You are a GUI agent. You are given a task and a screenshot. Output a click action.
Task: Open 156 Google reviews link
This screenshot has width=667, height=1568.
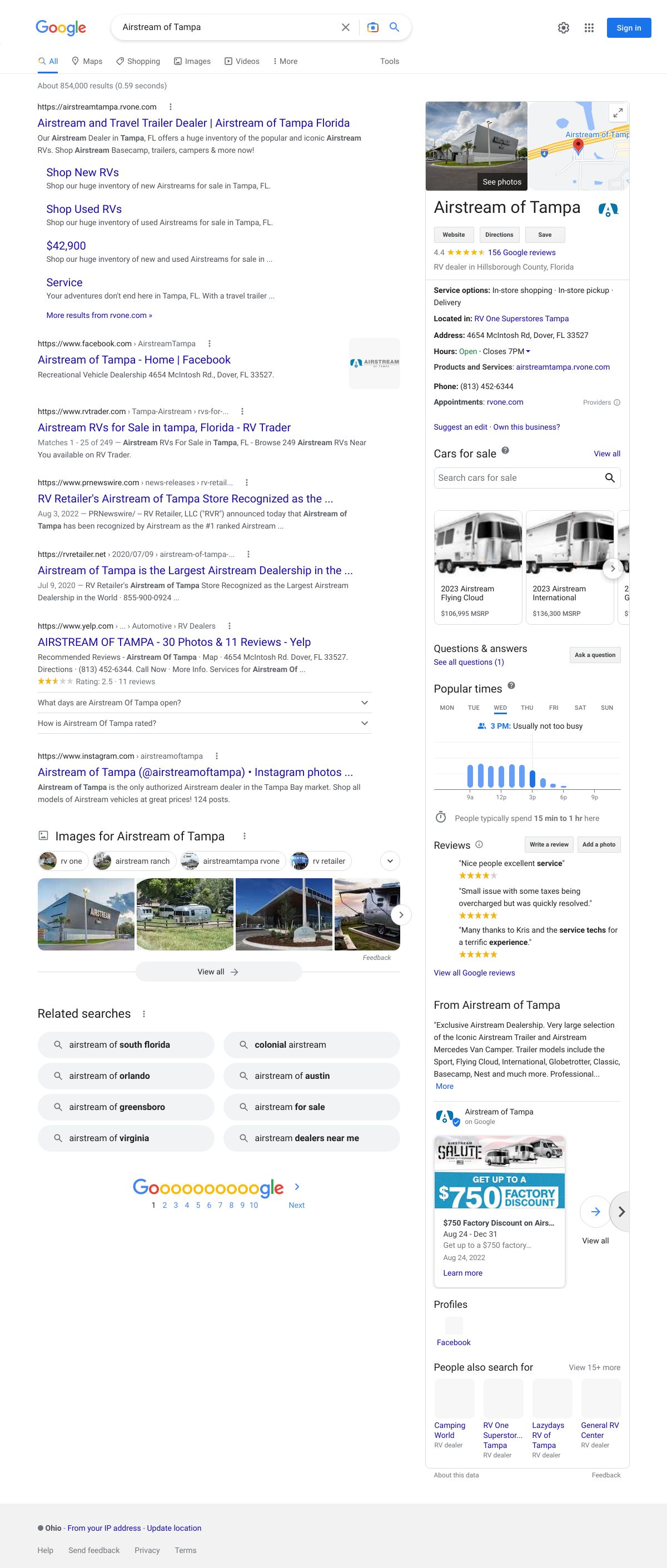(521, 252)
